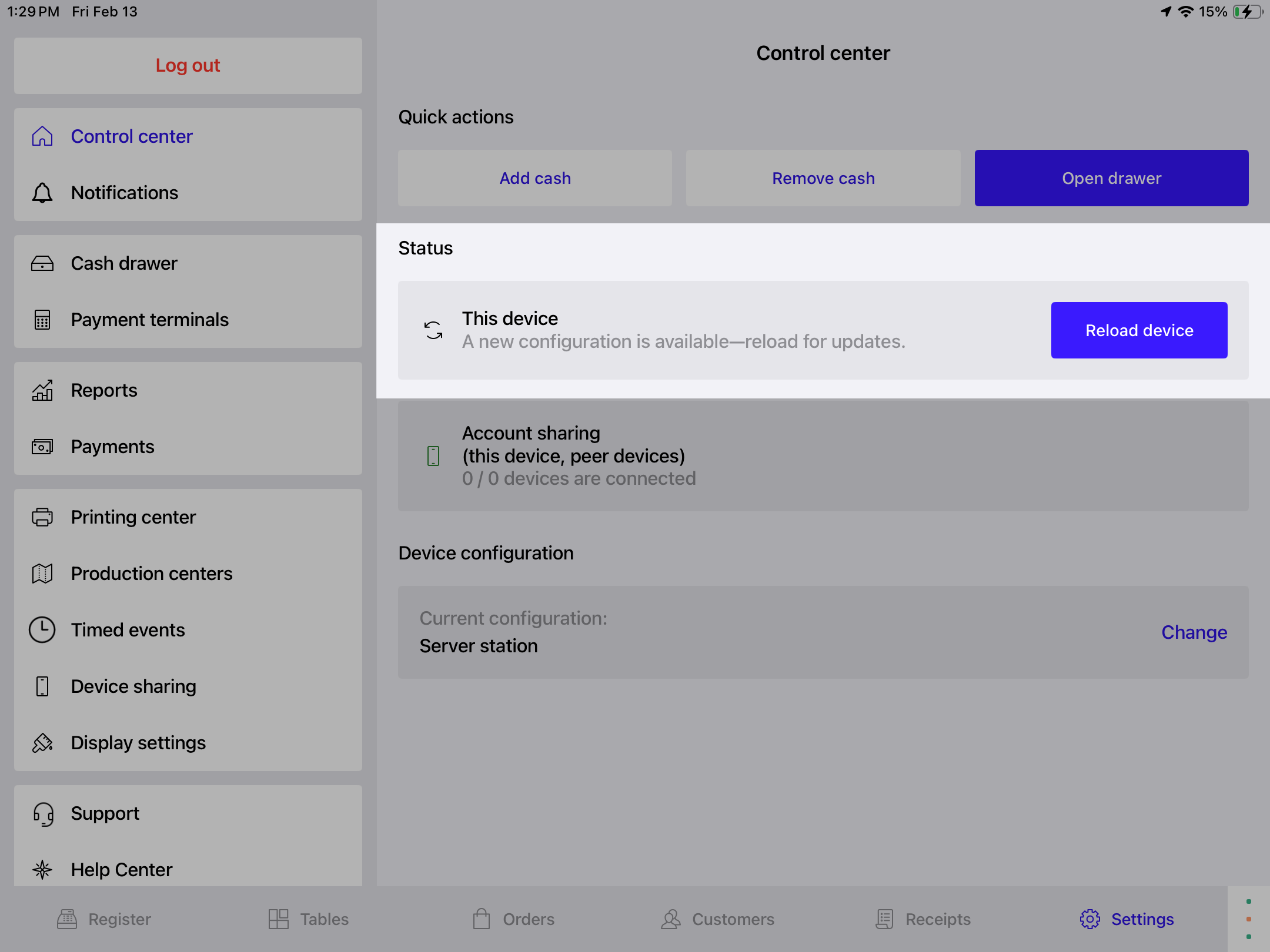This screenshot has width=1270, height=952.
Task: Open the Help Center
Action: point(121,869)
